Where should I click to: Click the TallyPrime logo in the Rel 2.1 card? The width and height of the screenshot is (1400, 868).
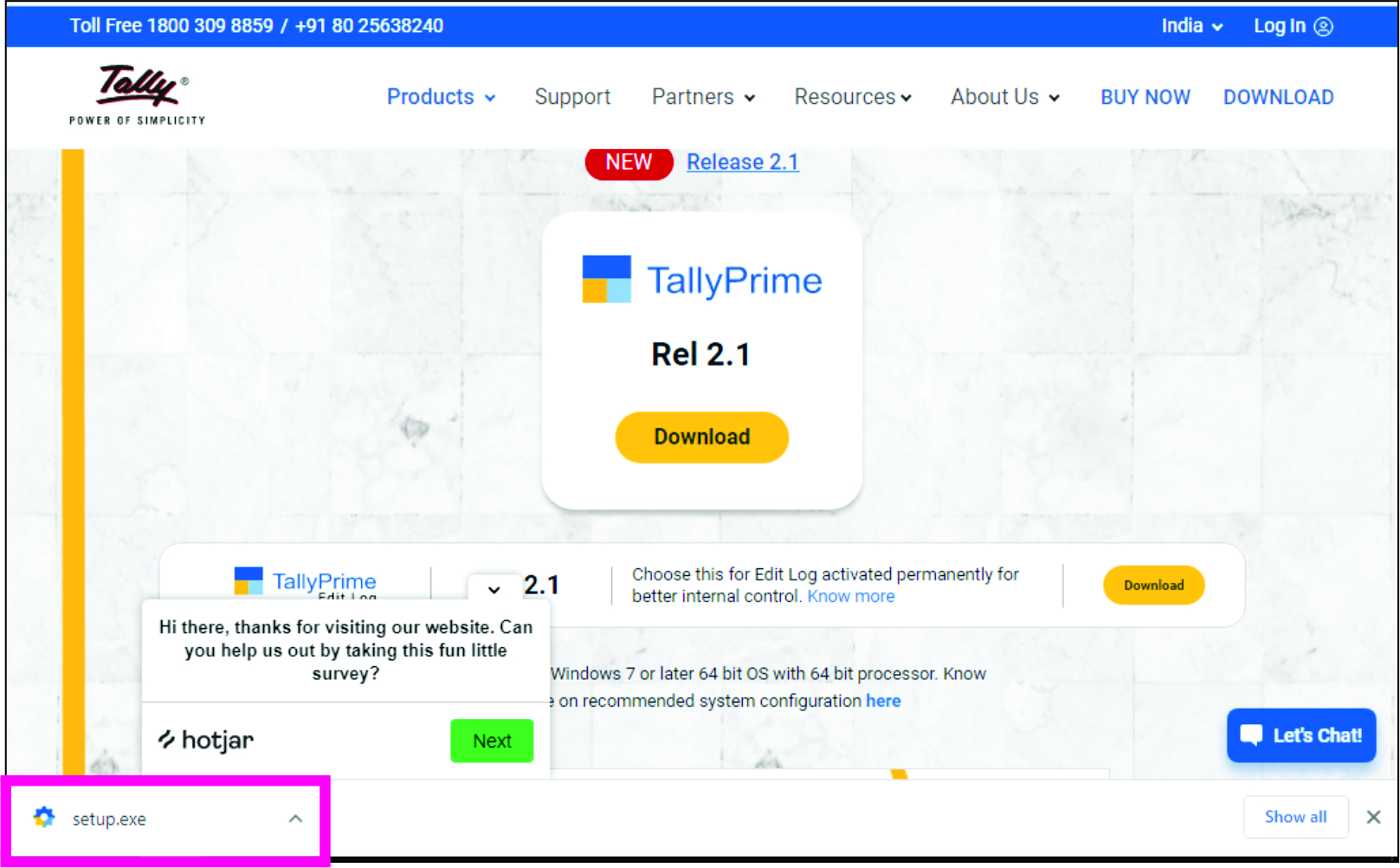(x=702, y=279)
